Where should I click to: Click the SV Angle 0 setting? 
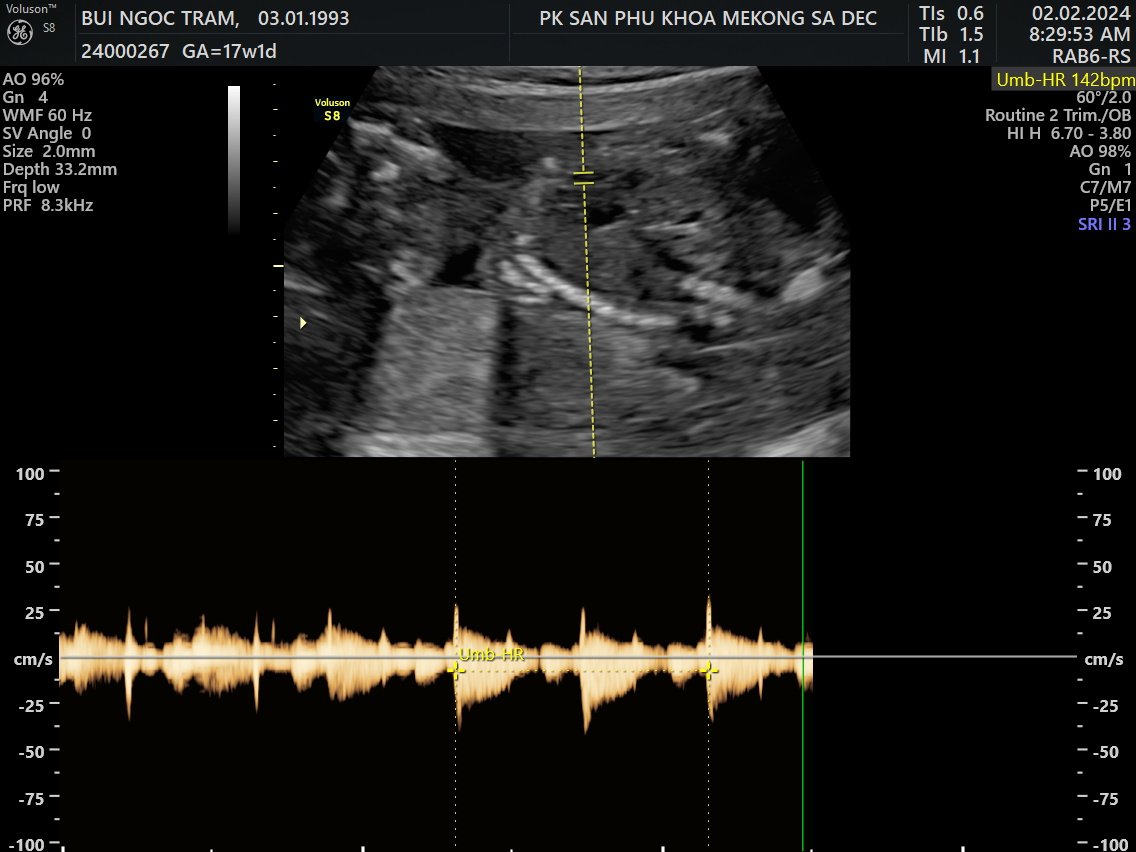(x=47, y=133)
